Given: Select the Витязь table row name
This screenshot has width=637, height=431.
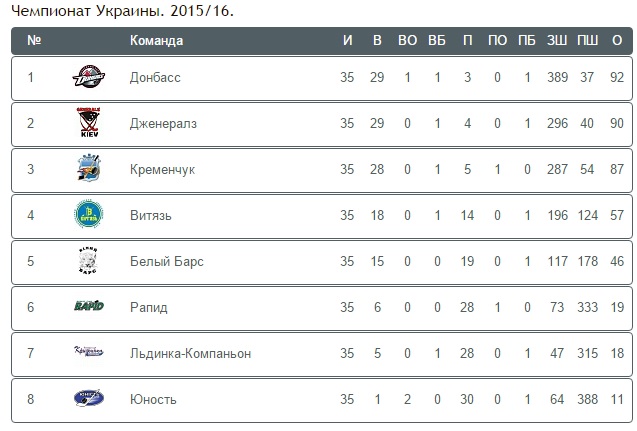Looking at the screenshot, I should coord(153,215).
